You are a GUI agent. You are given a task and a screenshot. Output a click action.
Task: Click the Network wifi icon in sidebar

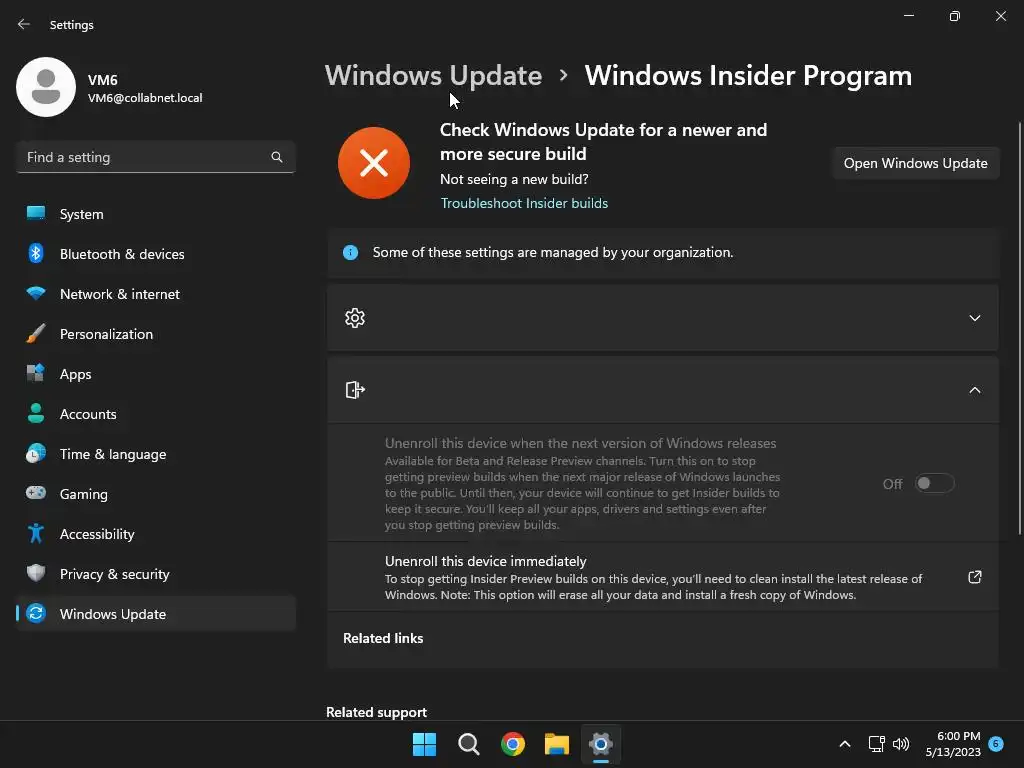click(36, 293)
